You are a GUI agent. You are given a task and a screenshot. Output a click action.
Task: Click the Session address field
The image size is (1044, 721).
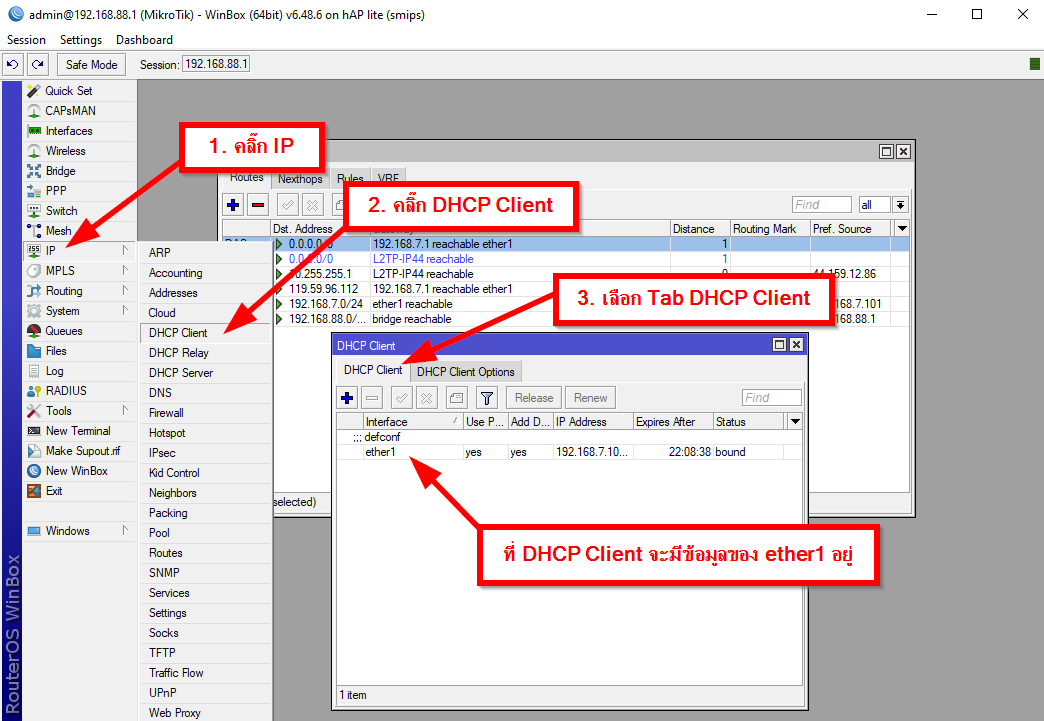pyautogui.click(x=216, y=65)
